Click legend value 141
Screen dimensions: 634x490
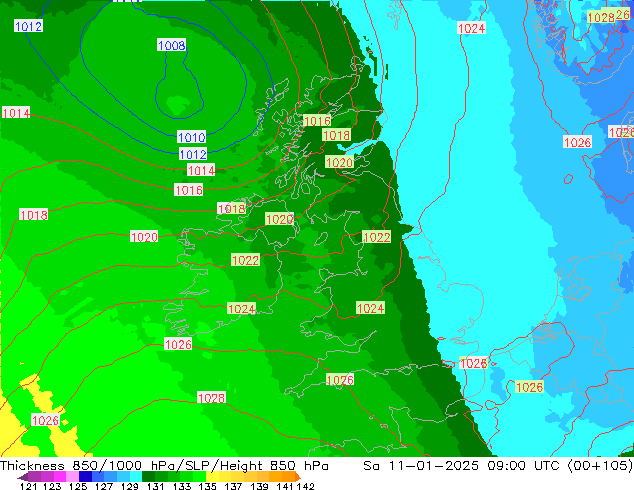coord(285,486)
